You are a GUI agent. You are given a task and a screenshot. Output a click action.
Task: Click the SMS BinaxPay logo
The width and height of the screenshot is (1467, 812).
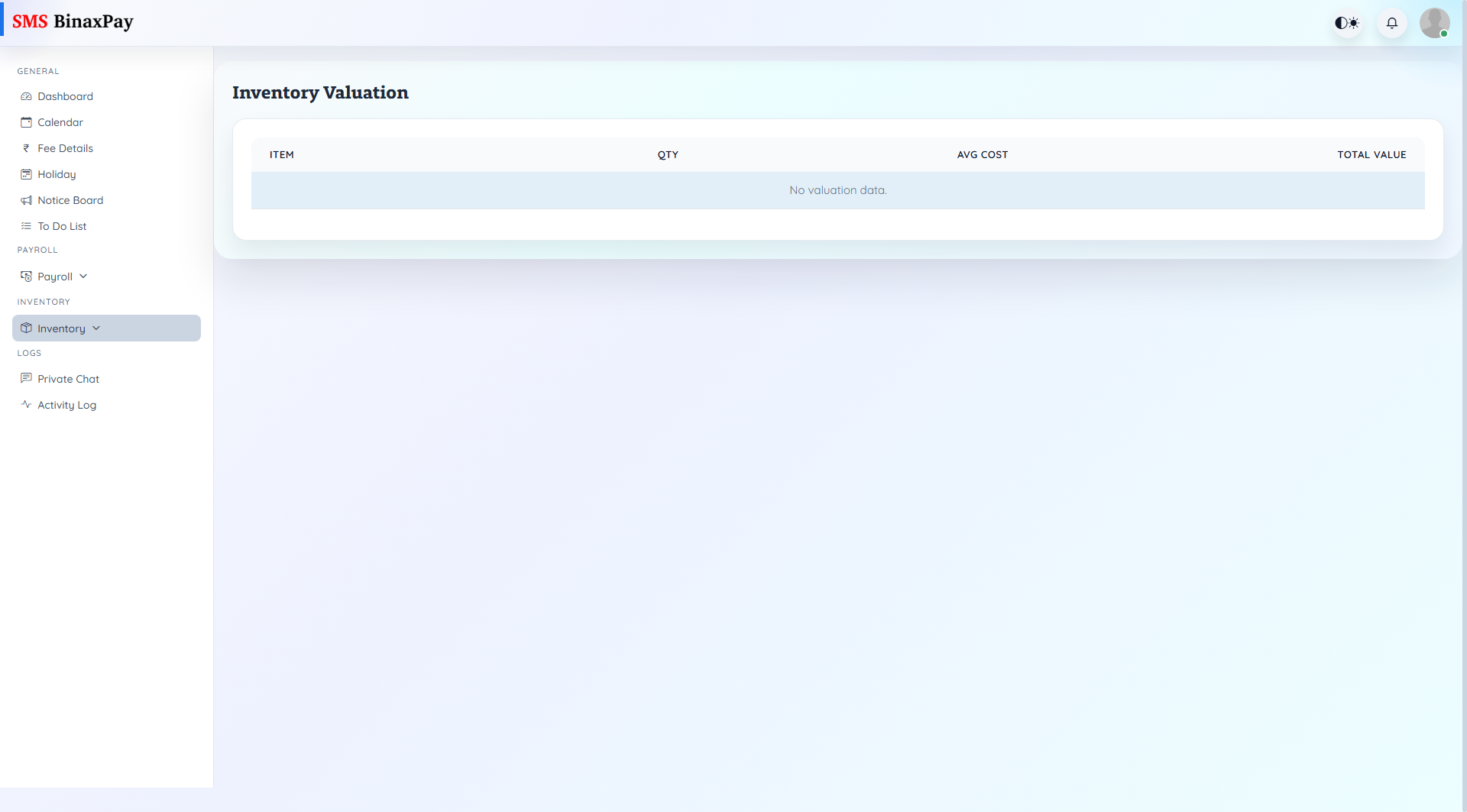coord(73,21)
